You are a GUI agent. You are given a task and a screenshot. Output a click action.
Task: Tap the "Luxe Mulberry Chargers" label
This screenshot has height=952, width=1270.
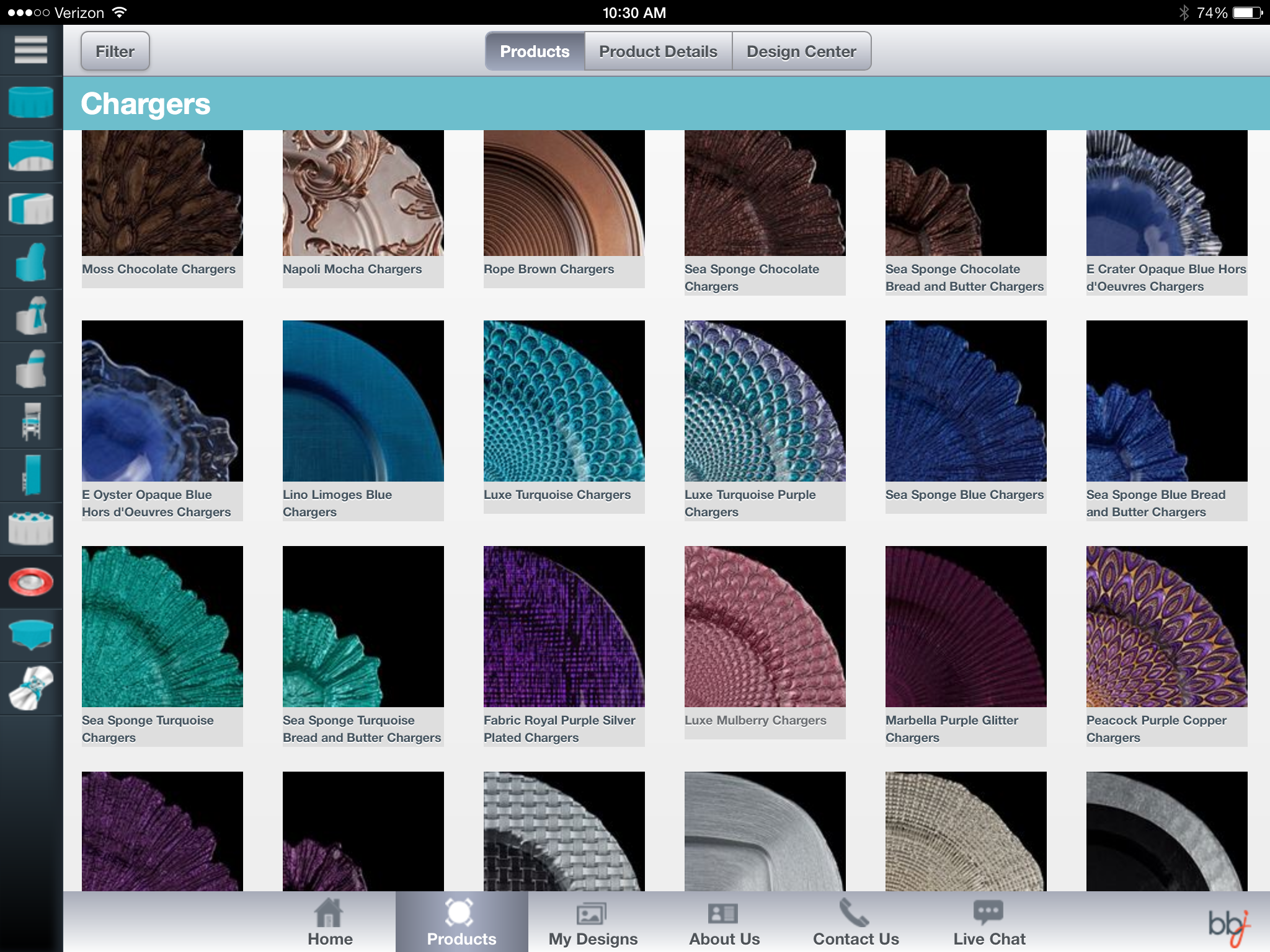(x=755, y=720)
